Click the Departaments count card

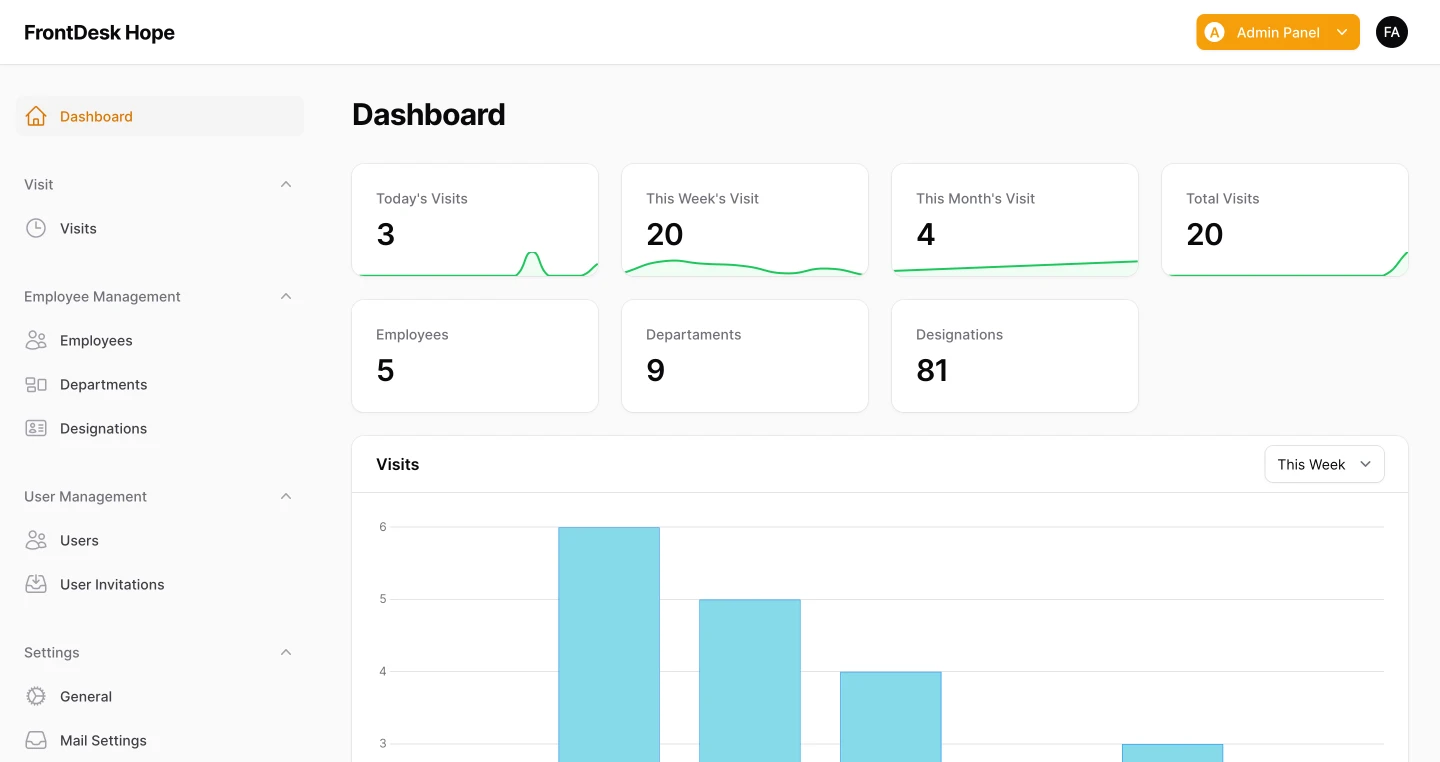(x=745, y=356)
